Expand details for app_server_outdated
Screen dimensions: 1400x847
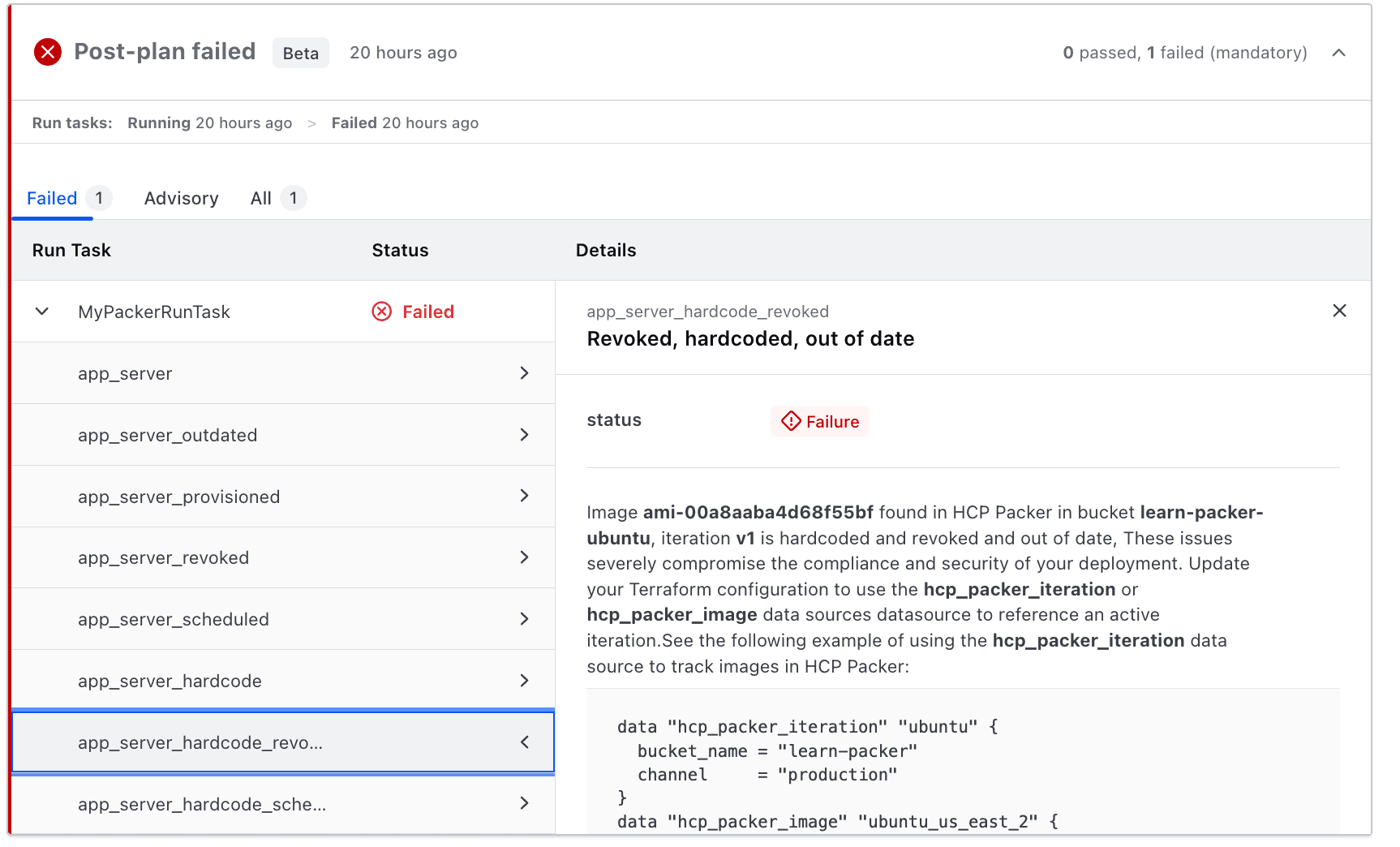[x=525, y=435]
